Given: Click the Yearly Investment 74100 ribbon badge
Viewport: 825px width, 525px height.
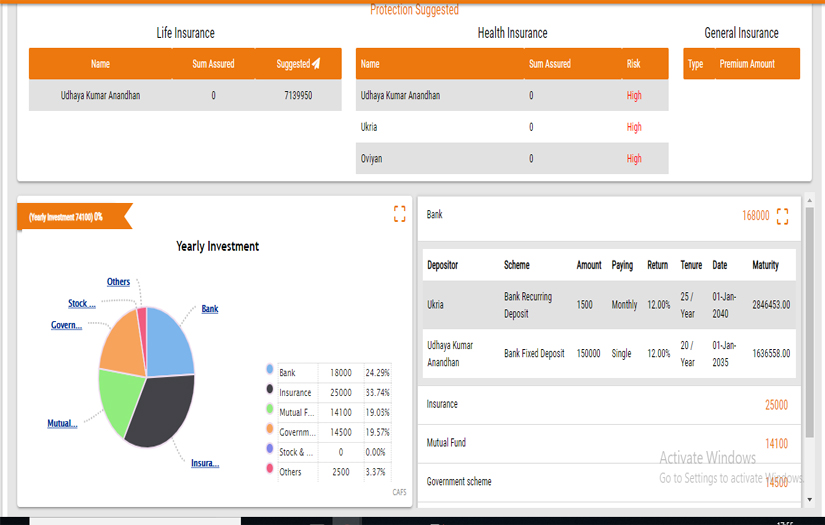Looking at the screenshot, I should [74, 217].
